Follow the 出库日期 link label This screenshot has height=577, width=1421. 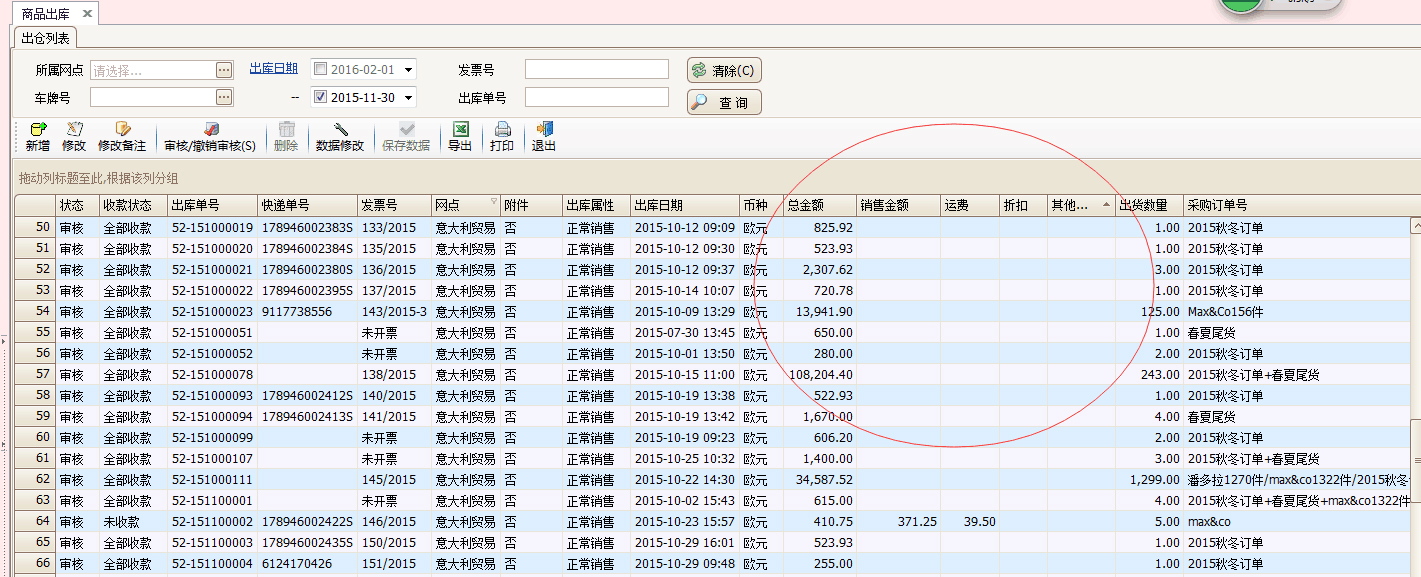[273, 68]
